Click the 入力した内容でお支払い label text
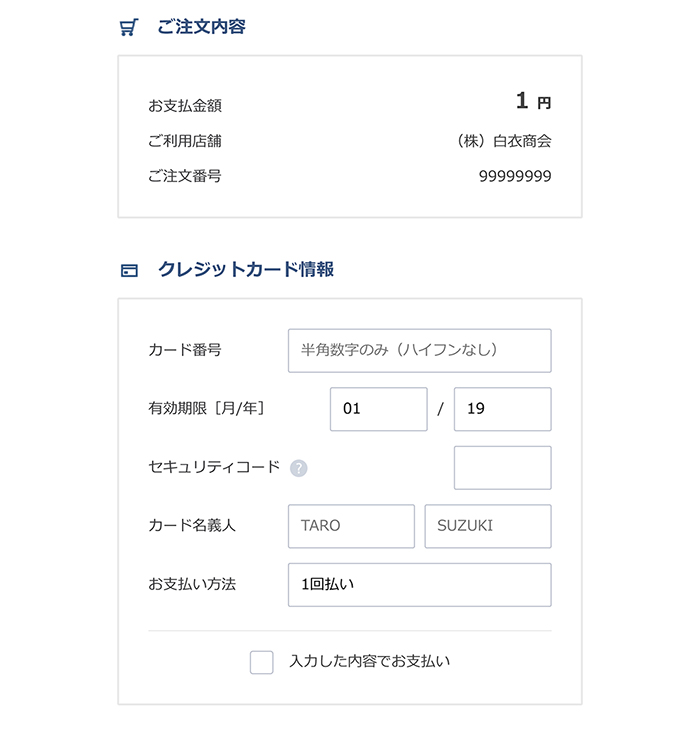The width and height of the screenshot is (700, 746). tap(370, 661)
